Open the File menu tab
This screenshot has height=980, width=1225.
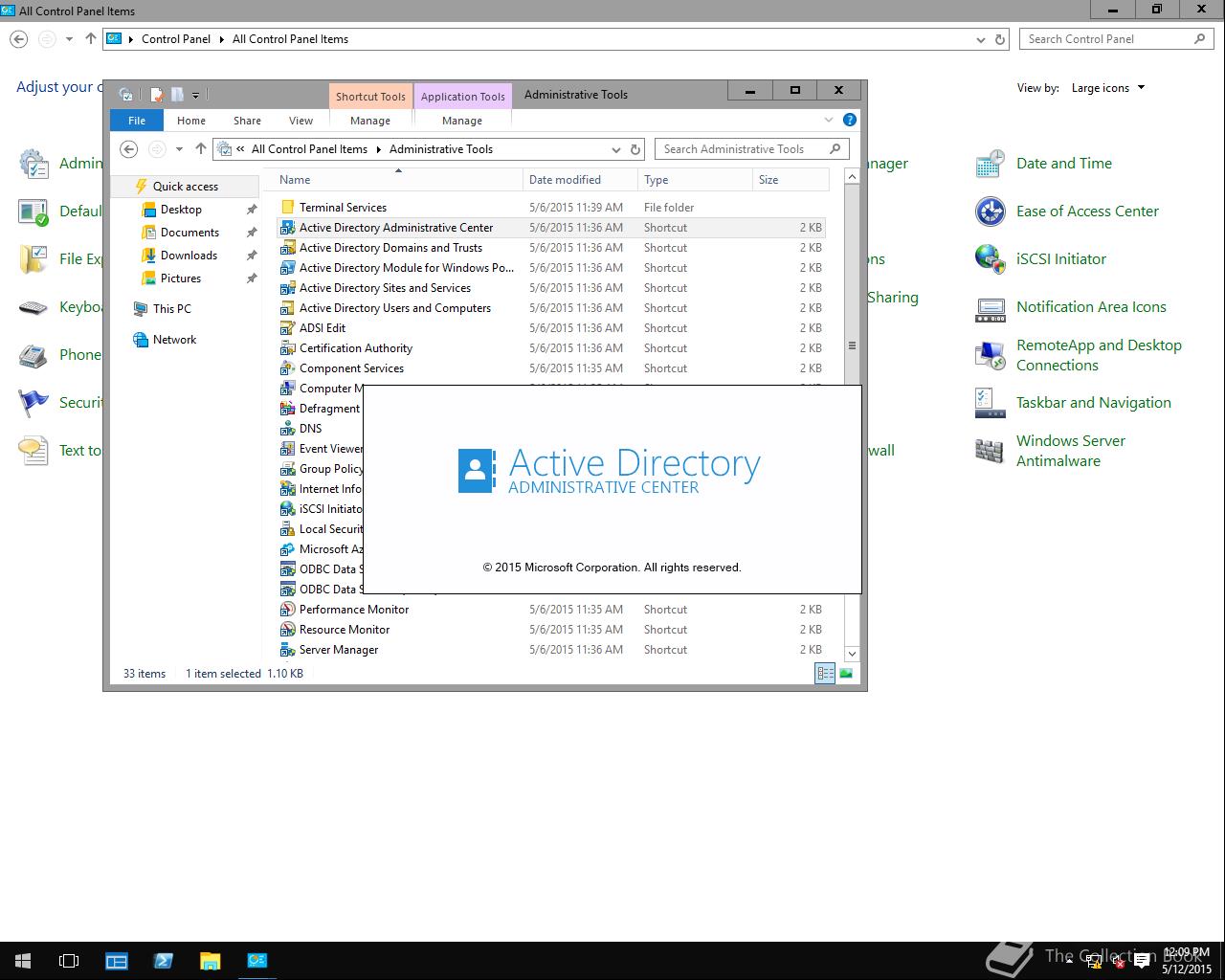[137, 121]
